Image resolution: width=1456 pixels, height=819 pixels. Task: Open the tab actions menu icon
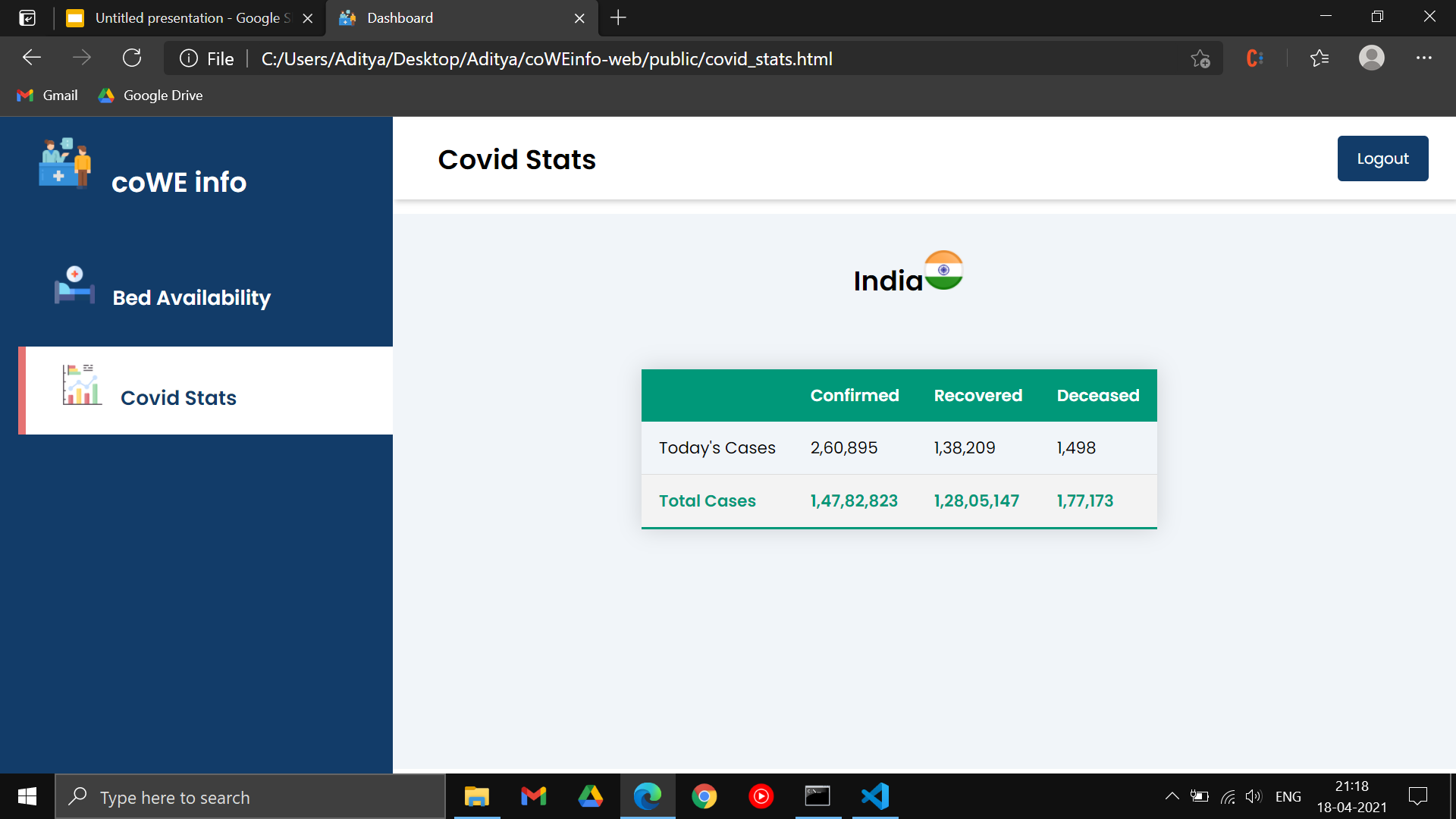click(27, 17)
